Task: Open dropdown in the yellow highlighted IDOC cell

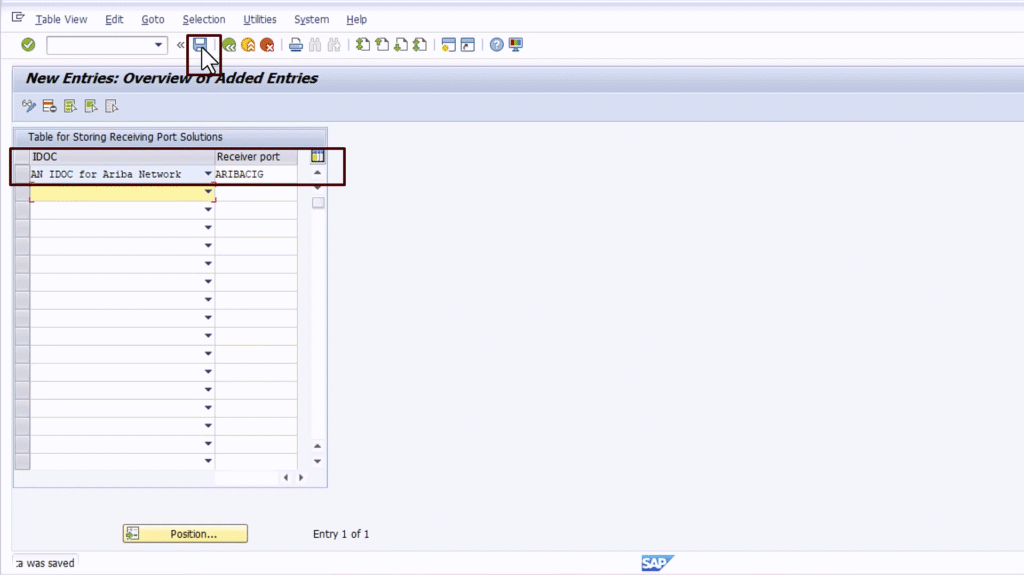Action: (208, 192)
